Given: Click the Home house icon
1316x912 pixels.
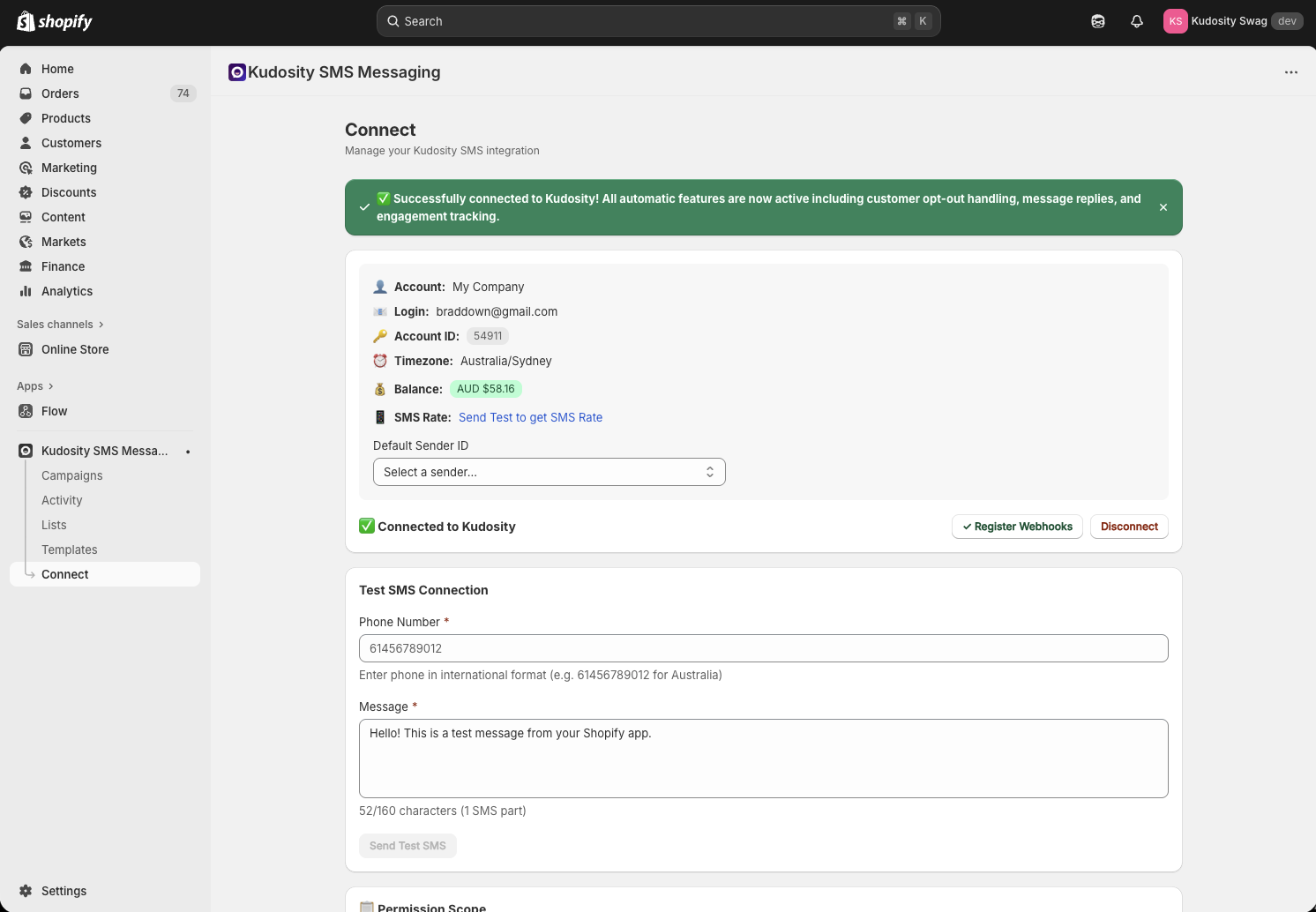Looking at the screenshot, I should 26,69.
